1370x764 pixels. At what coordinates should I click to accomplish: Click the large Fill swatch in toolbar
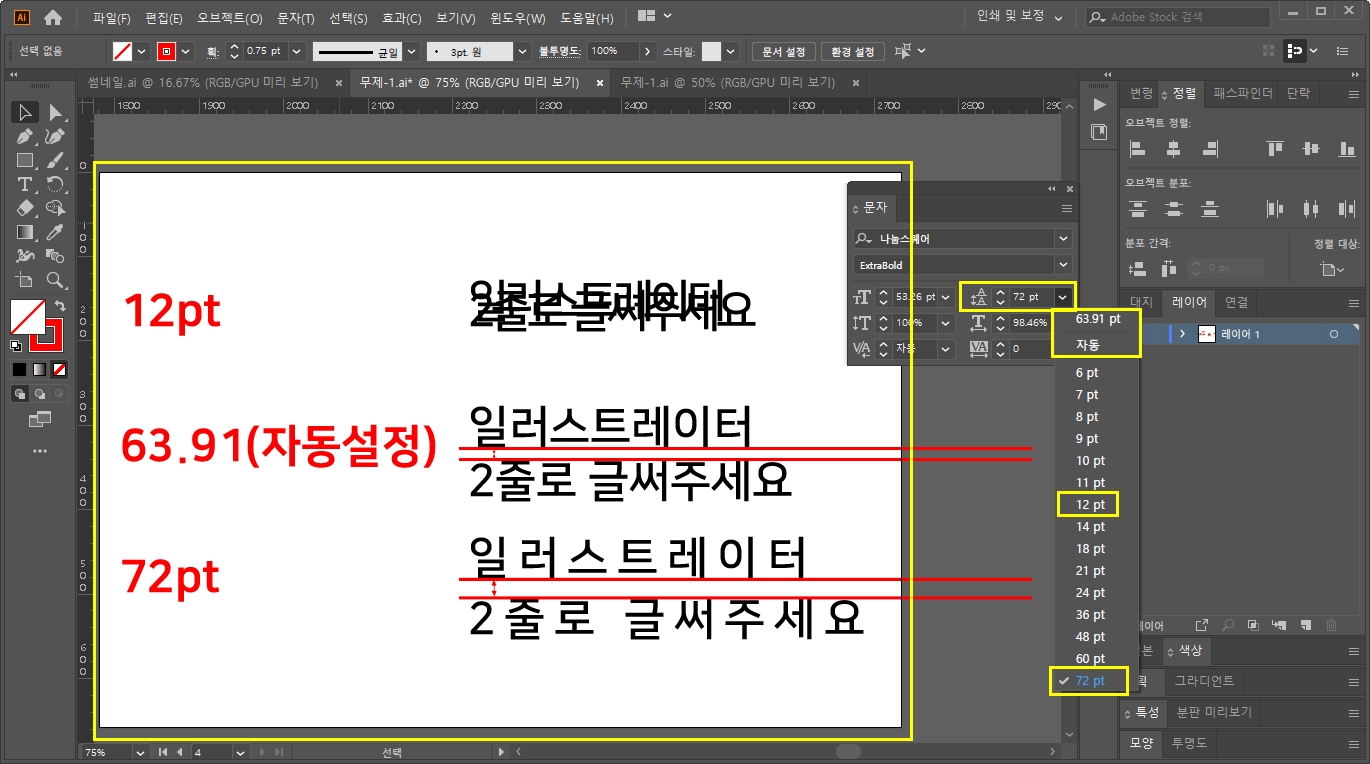pos(27,317)
